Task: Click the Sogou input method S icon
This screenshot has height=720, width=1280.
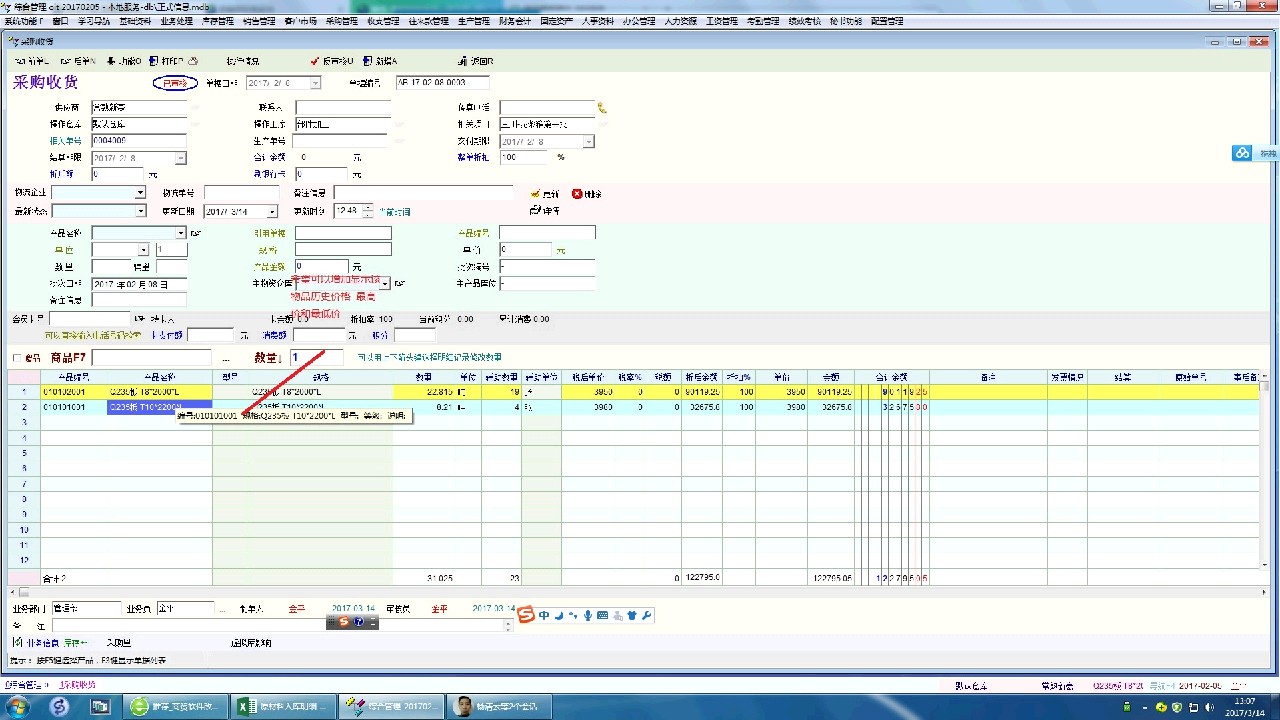Action: click(x=527, y=615)
